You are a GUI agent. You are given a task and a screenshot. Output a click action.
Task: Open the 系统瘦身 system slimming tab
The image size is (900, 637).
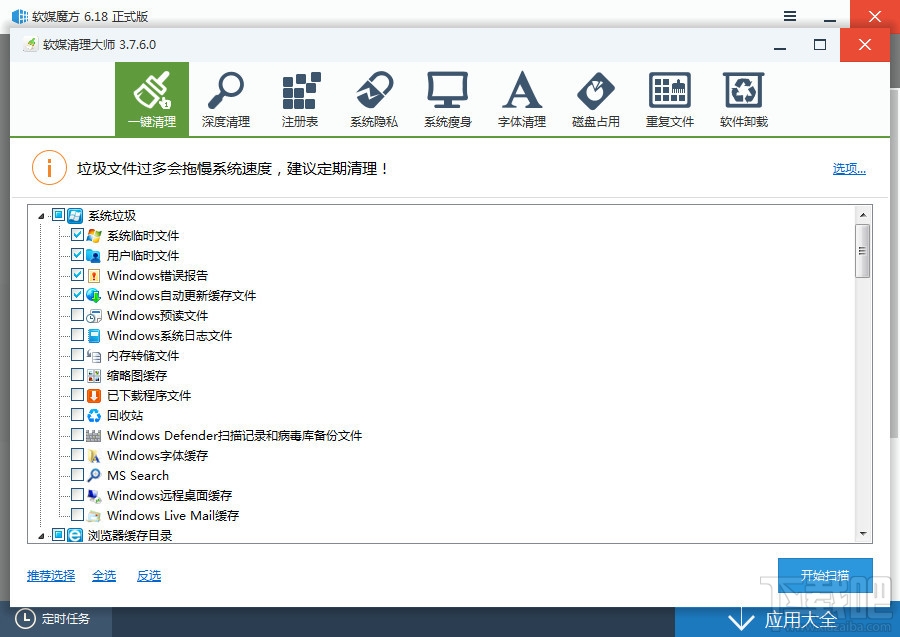448,99
